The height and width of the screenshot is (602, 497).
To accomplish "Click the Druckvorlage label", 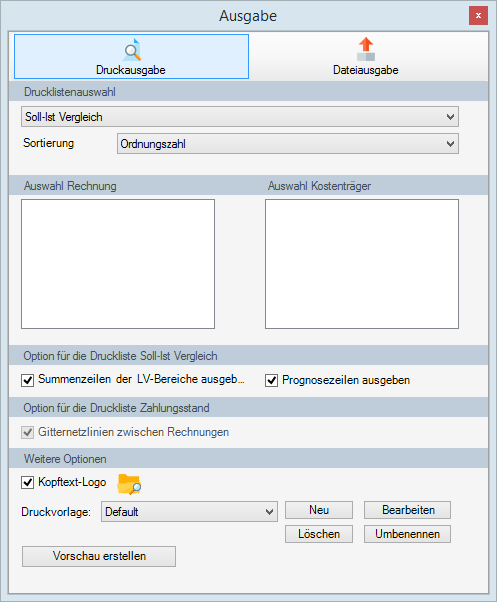I will coord(56,512).
